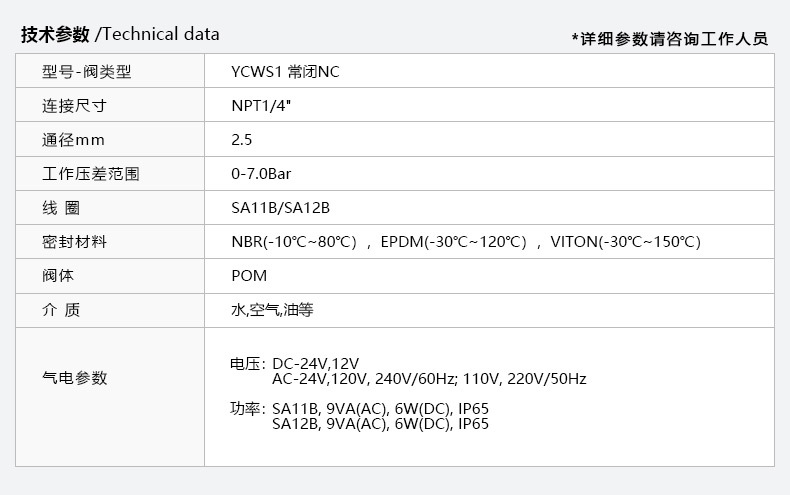Select the "工作压差范围" label cell
This screenshot has width=790, height=495.
click(90, 174)
